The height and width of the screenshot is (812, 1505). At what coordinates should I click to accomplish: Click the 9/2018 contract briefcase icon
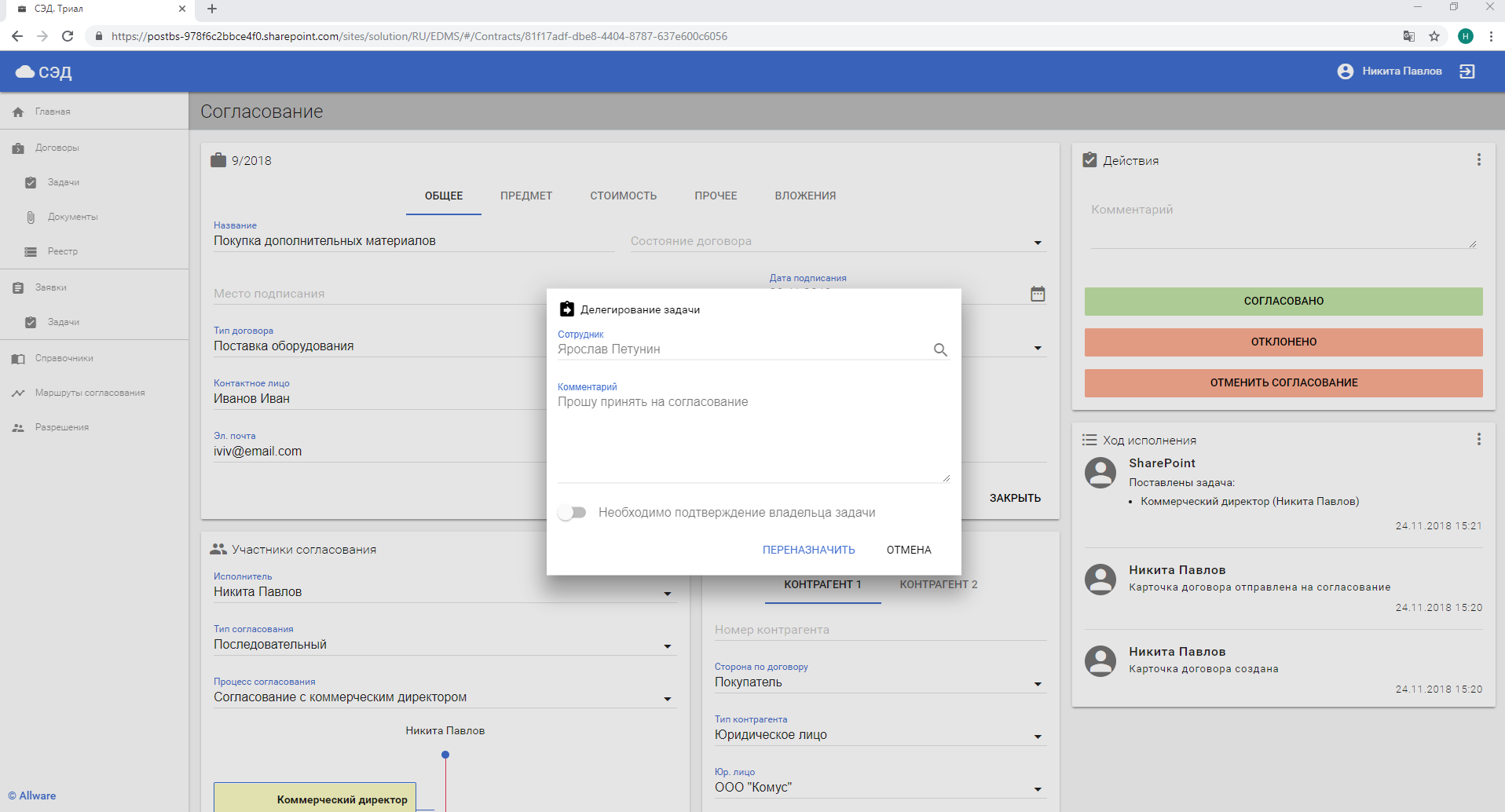218,160
